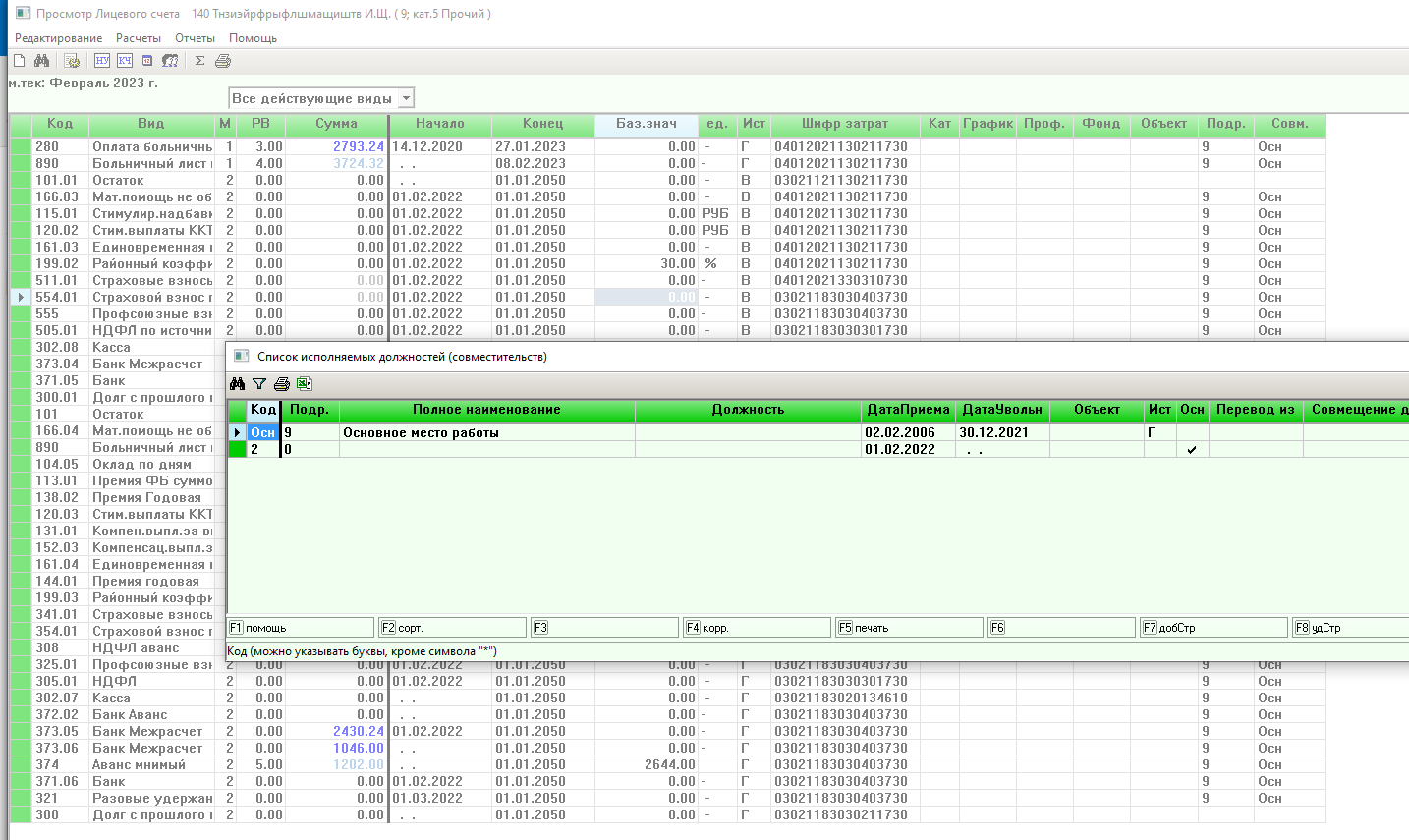Click the 30.00 base value cell
This screenshot has height=840, width=1409.
(647, 264)
